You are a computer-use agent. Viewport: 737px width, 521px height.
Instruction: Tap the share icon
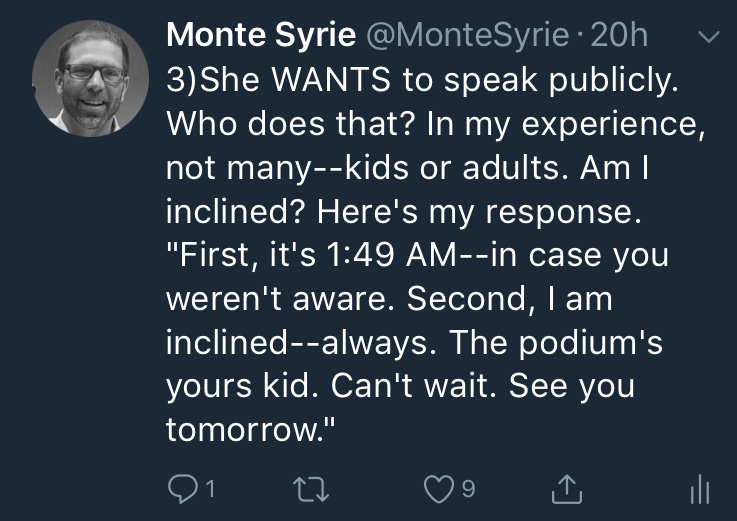567,489
